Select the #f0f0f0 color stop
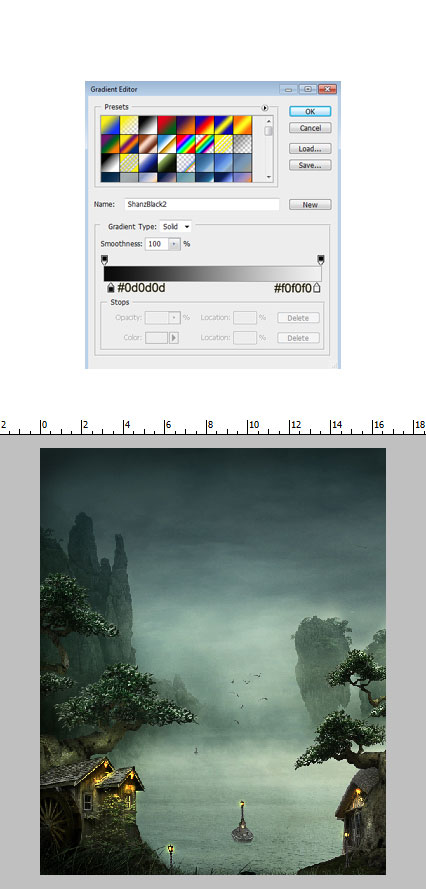Screen dimensions: 426x889 (x=317, y=288)
